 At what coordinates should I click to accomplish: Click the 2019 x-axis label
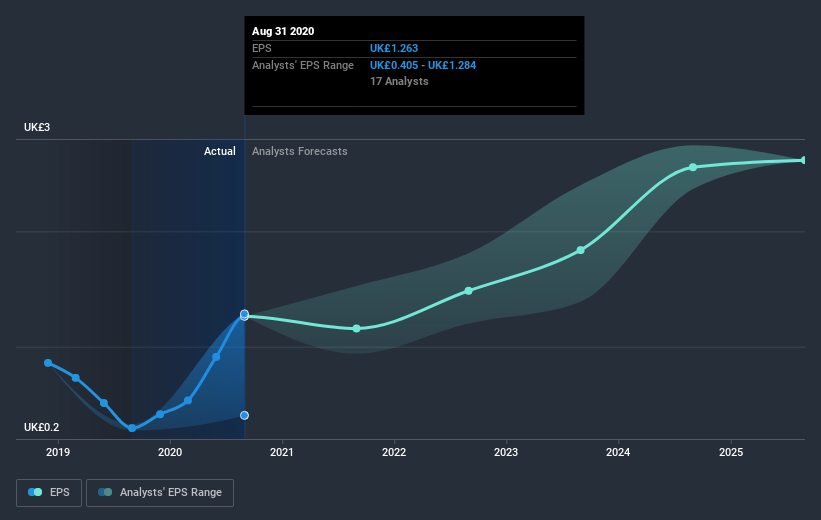point(58,452)
